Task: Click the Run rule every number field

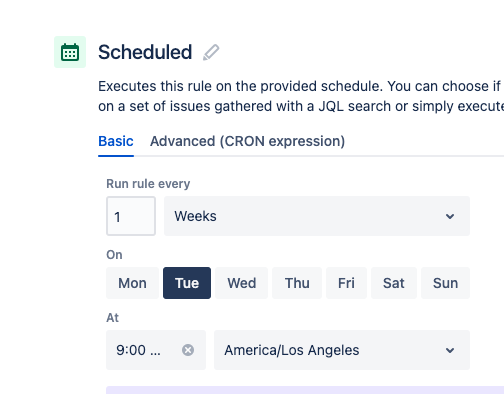Action: pyautogui.click(x=131, y=216)
